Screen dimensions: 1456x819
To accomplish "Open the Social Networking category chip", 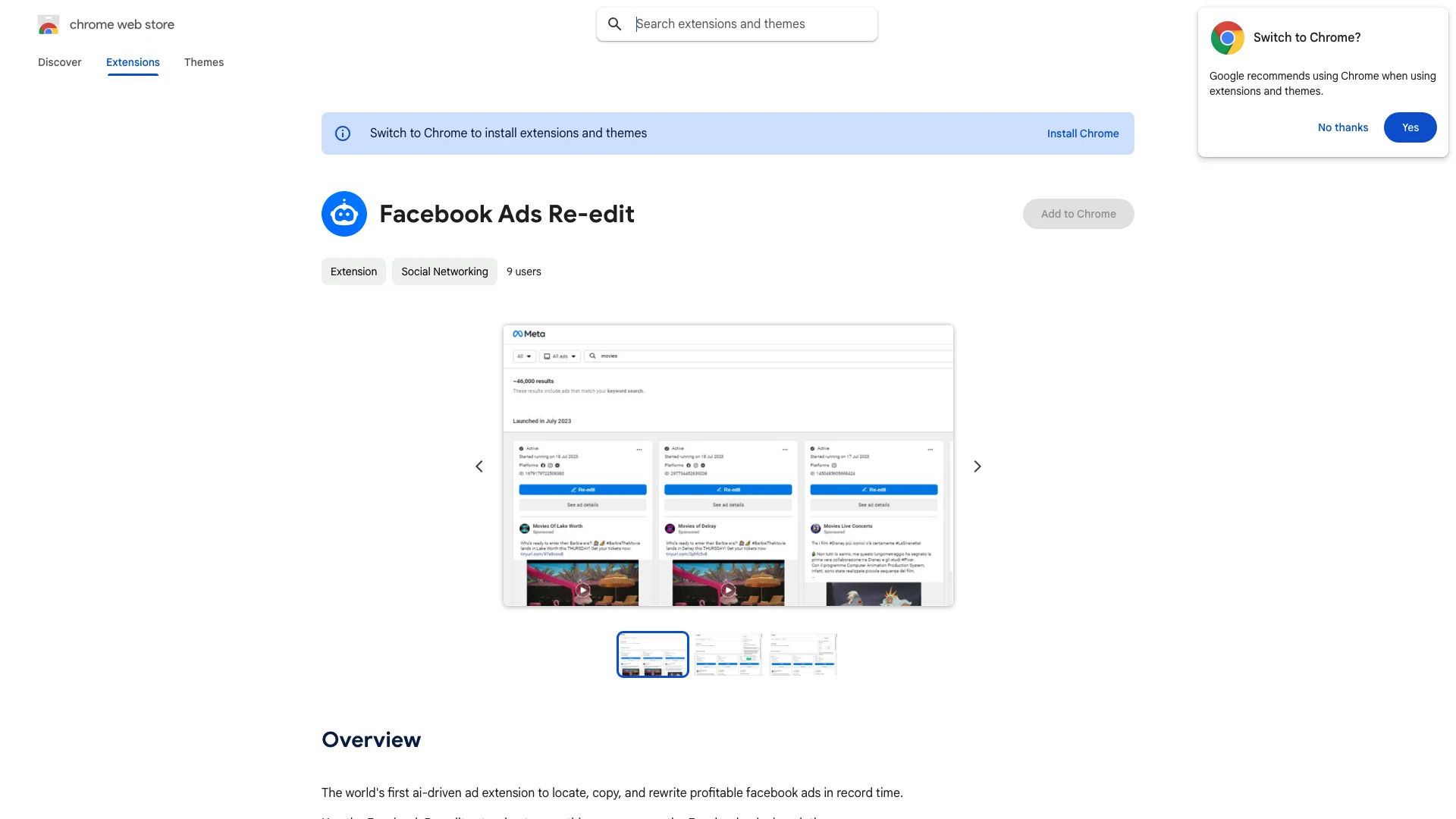I will point(444,271).
